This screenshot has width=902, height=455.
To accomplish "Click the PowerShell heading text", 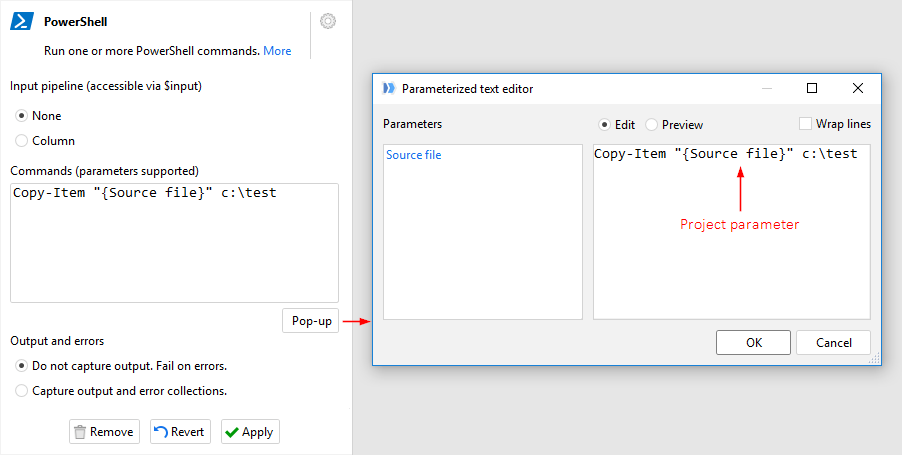I will [75, 22].
